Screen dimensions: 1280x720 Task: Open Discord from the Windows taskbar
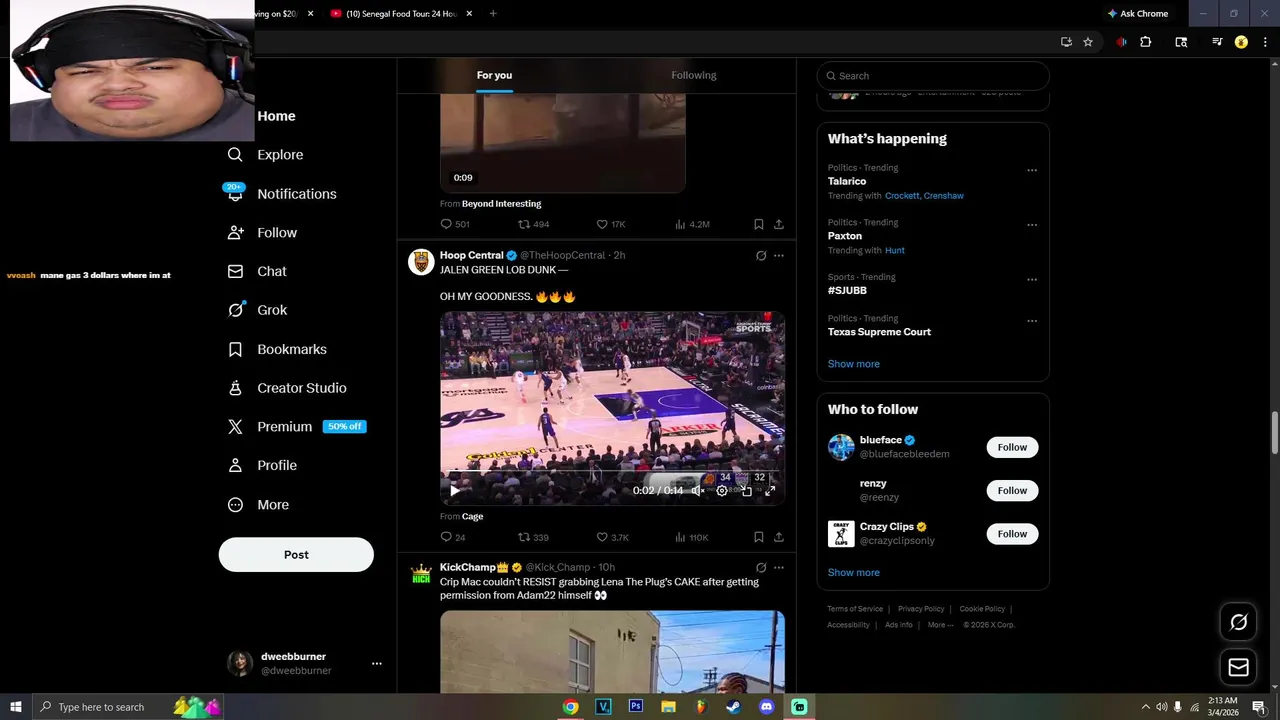tap(767, 707)
